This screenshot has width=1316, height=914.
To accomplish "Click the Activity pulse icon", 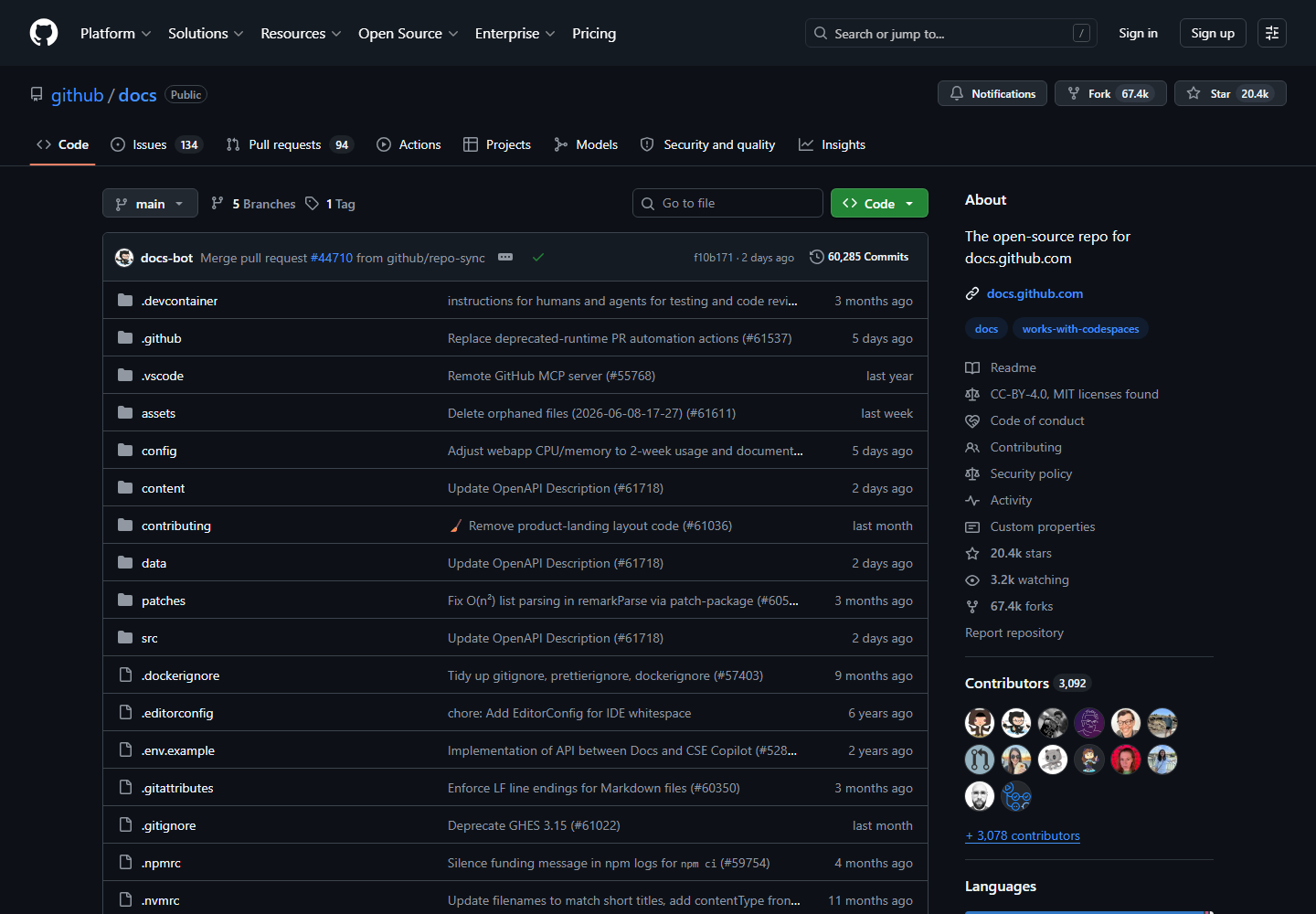I will [972, 500].
